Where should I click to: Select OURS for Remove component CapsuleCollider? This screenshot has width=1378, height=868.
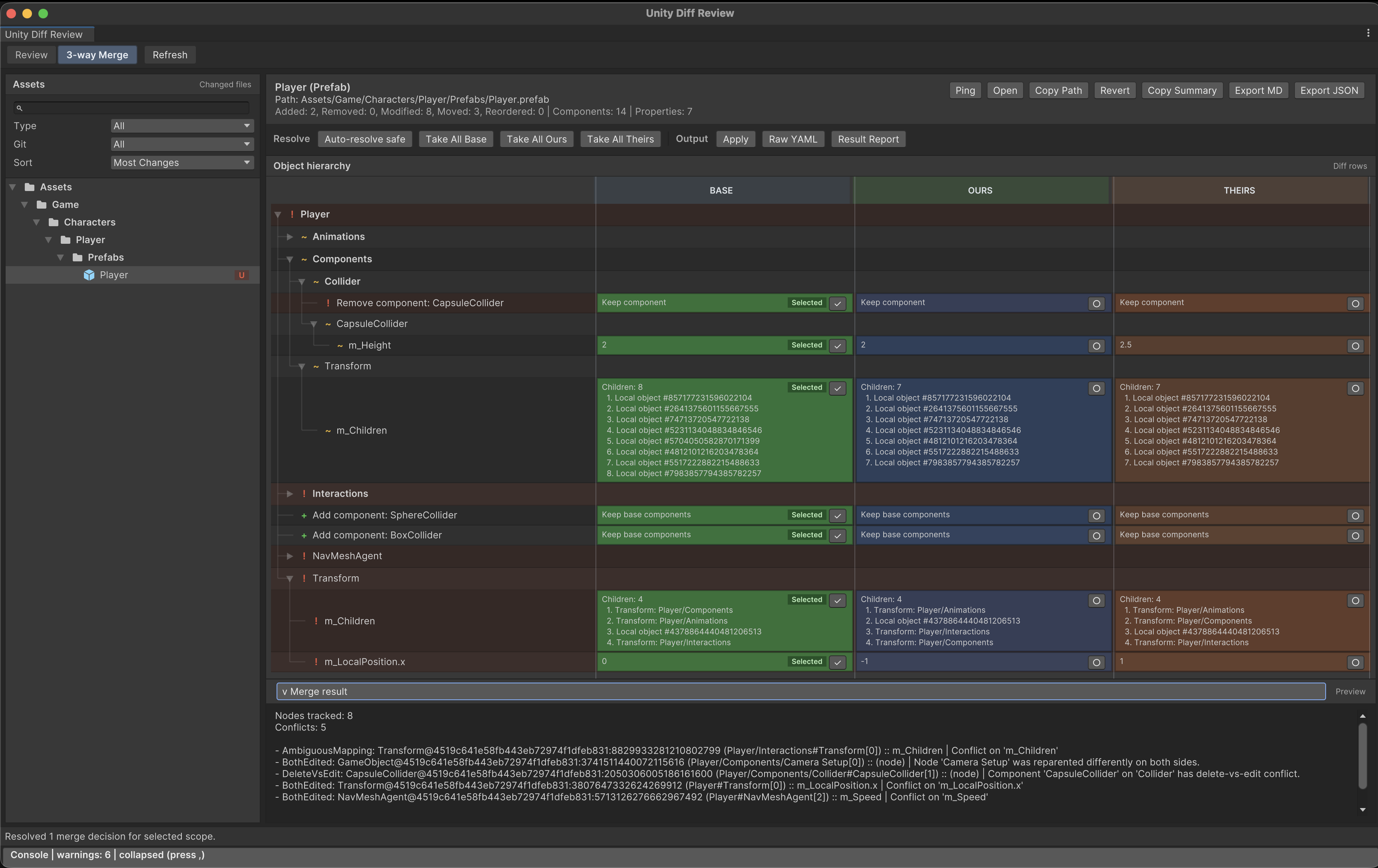tap(1097, 304)
